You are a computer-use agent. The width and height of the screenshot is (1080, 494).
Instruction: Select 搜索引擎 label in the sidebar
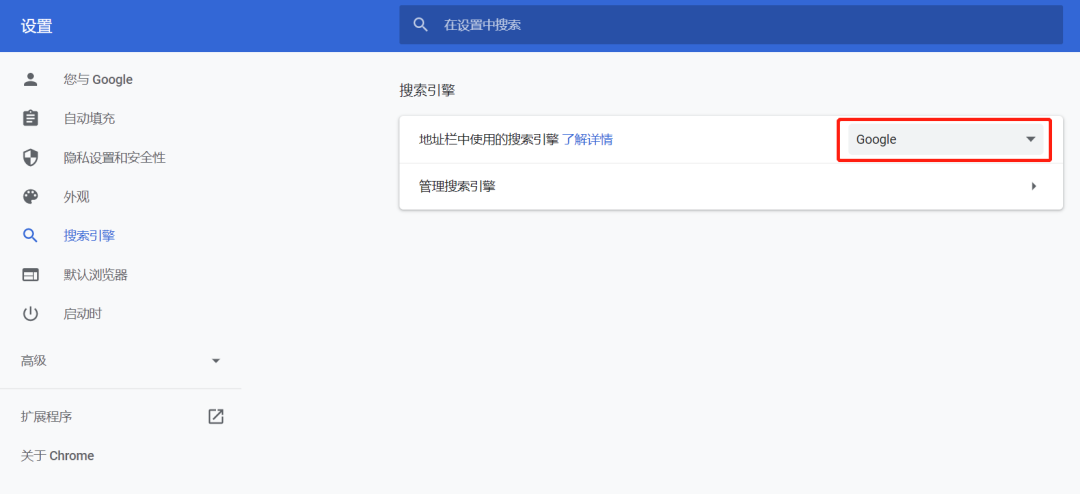(90, 236)
